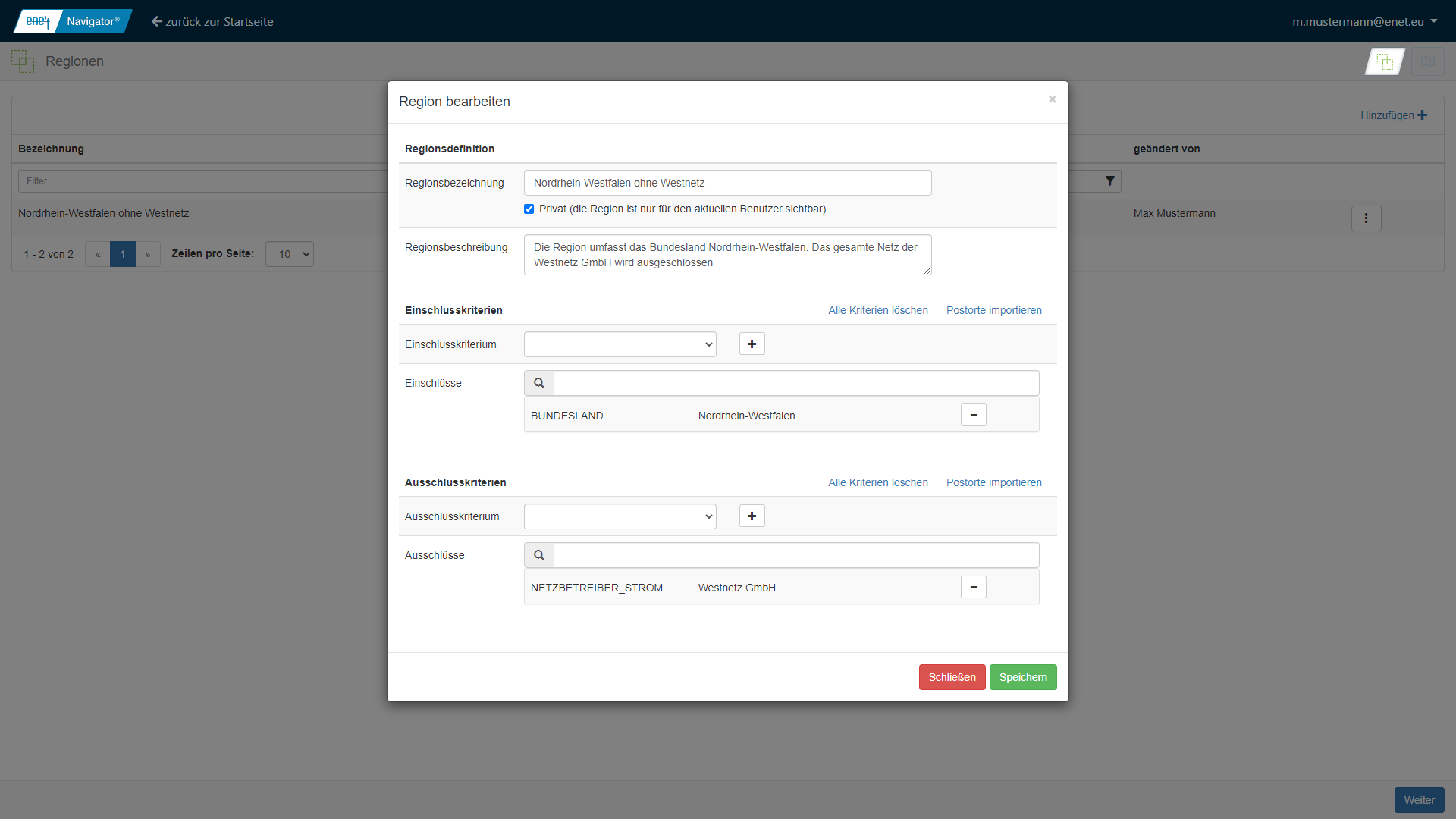Click the regions view icon top right
Image resolution: width=1456 pixels, height=819 pixels.
pyautogui.click(x=1385, y=61)
